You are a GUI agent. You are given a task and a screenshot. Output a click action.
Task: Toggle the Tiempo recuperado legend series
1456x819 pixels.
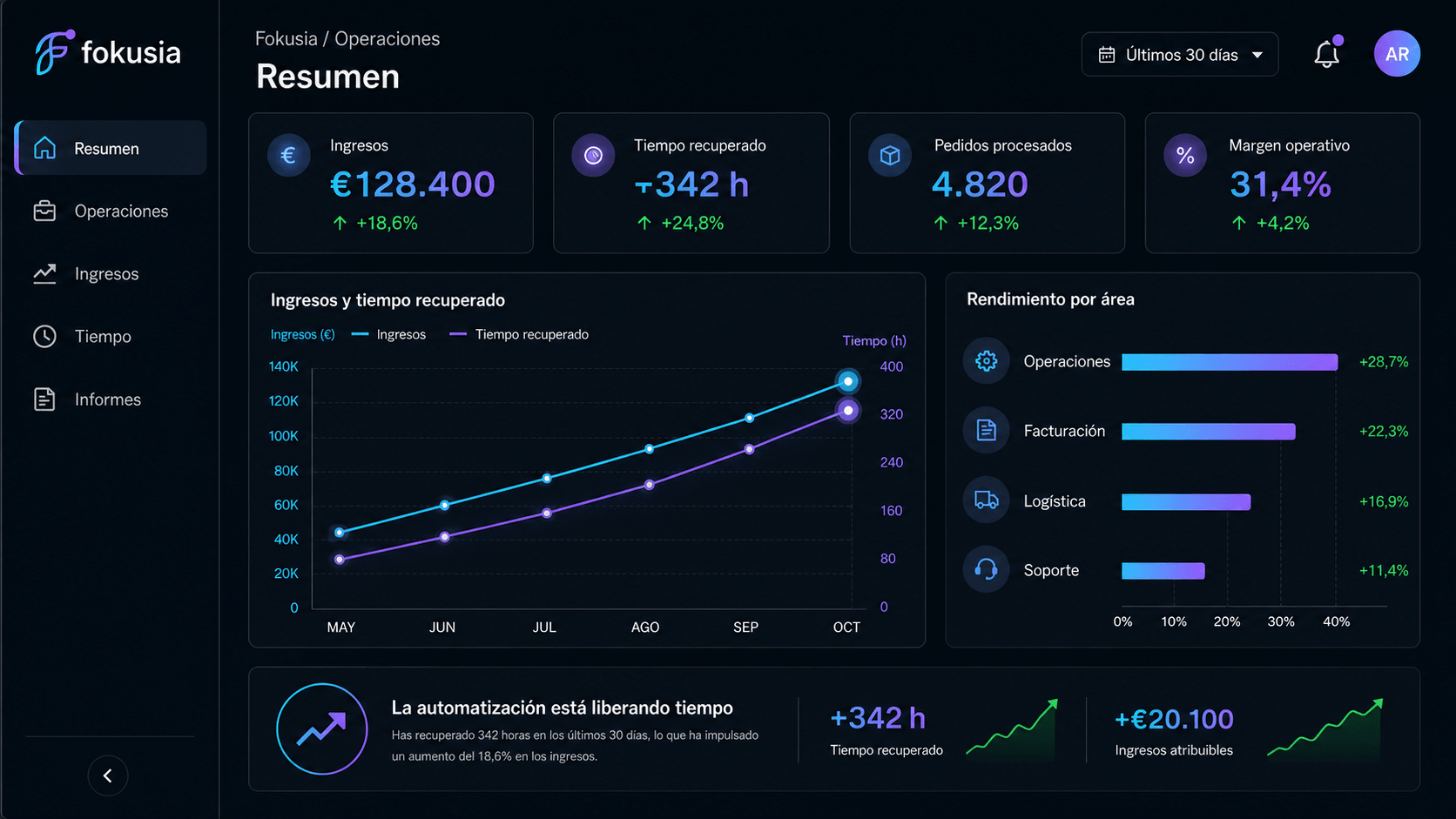point(519,334)
